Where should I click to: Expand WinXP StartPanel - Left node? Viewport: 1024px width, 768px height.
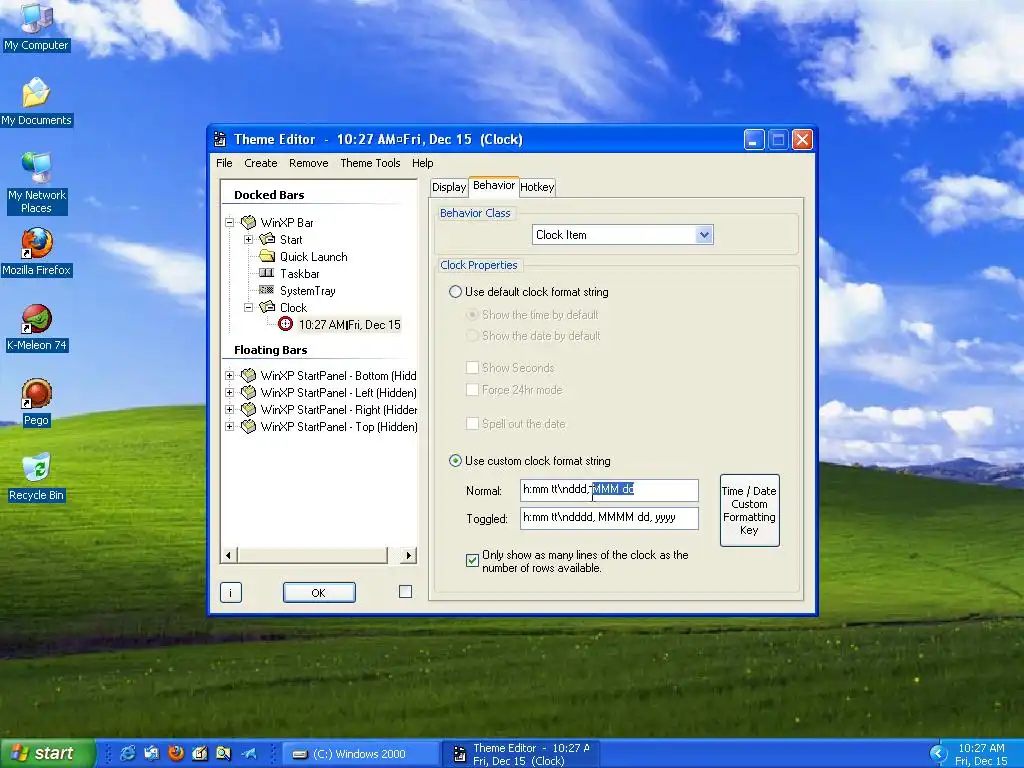point(230,392)
